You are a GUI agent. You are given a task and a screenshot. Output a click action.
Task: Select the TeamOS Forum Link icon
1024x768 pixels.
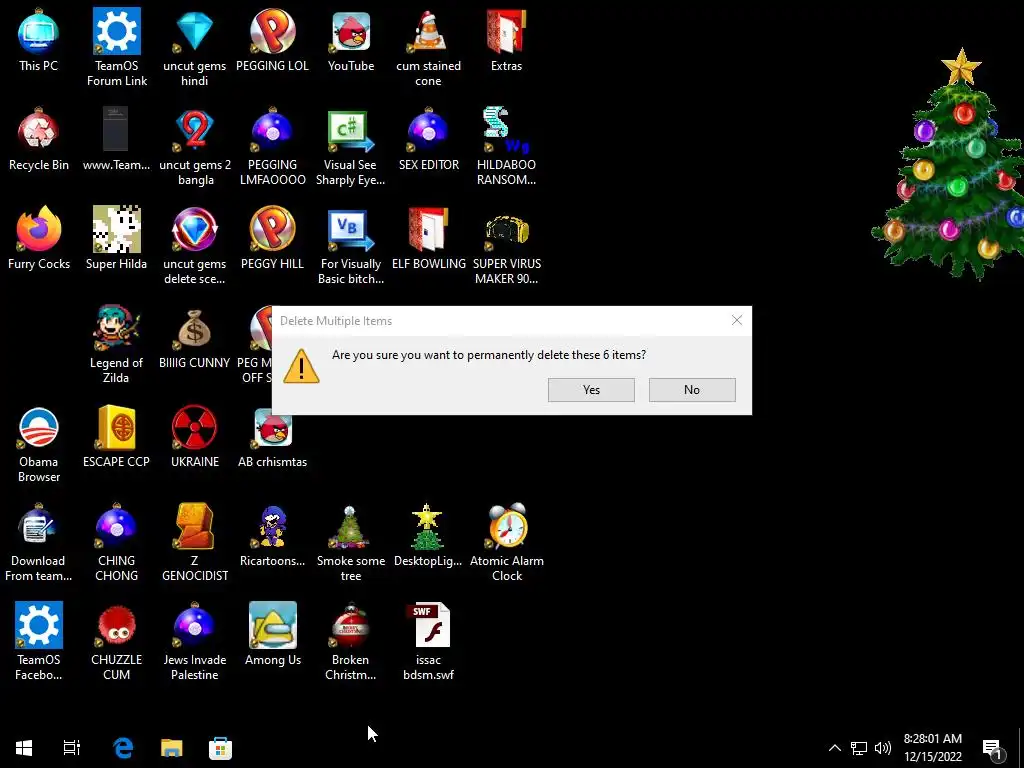(x=117, y=47)
